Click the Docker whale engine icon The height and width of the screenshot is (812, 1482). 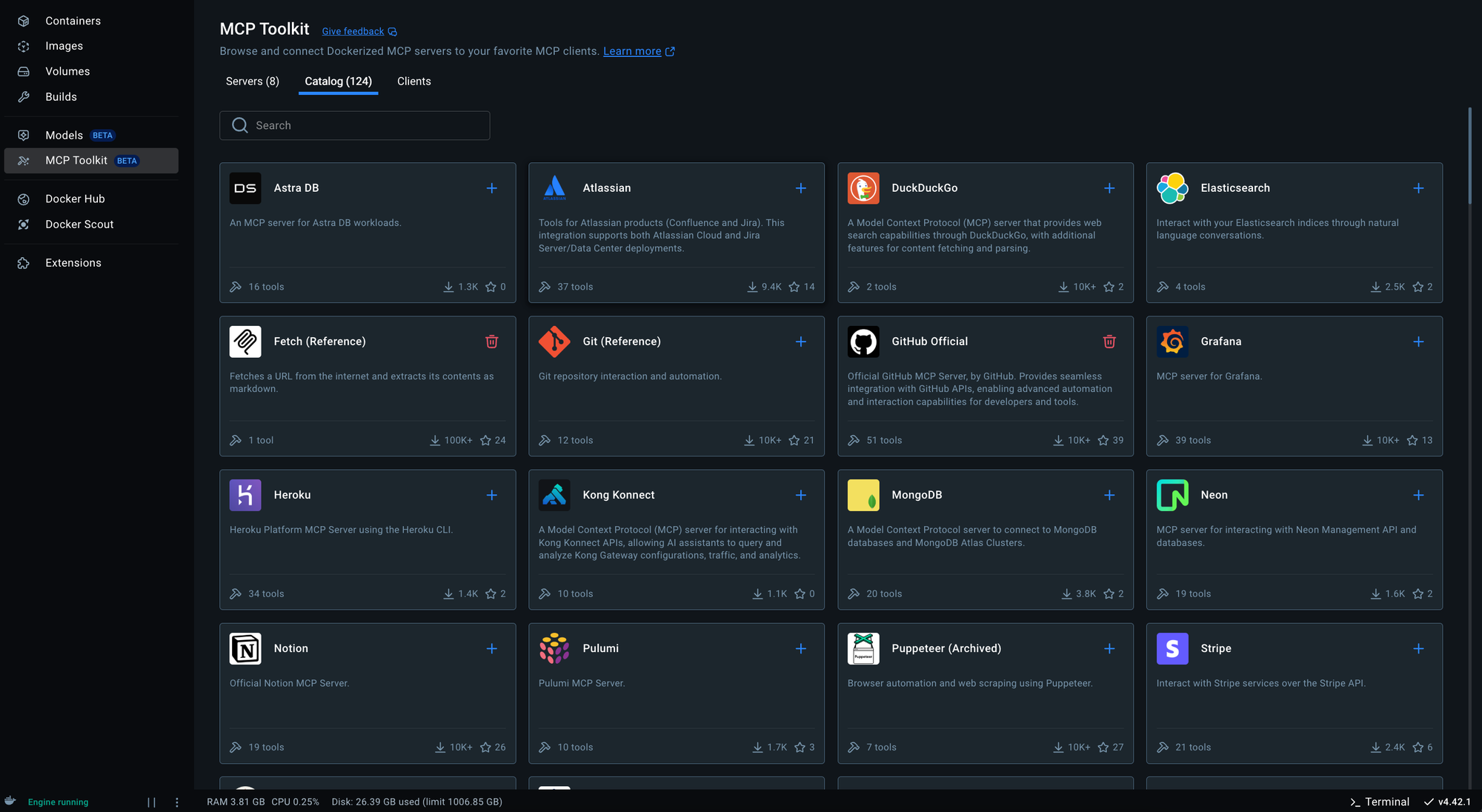coord(10,801)
